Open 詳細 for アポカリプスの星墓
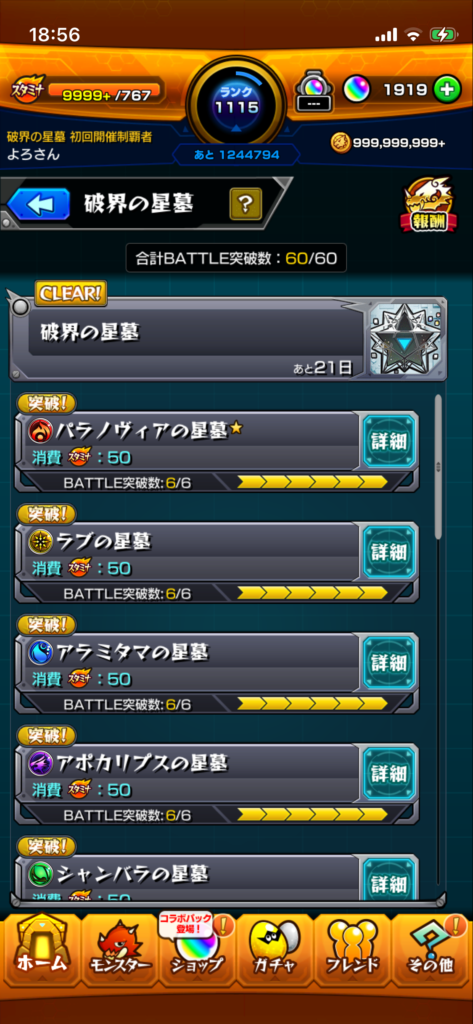Viewport: 473px width, 1024px height. point(389,773)
